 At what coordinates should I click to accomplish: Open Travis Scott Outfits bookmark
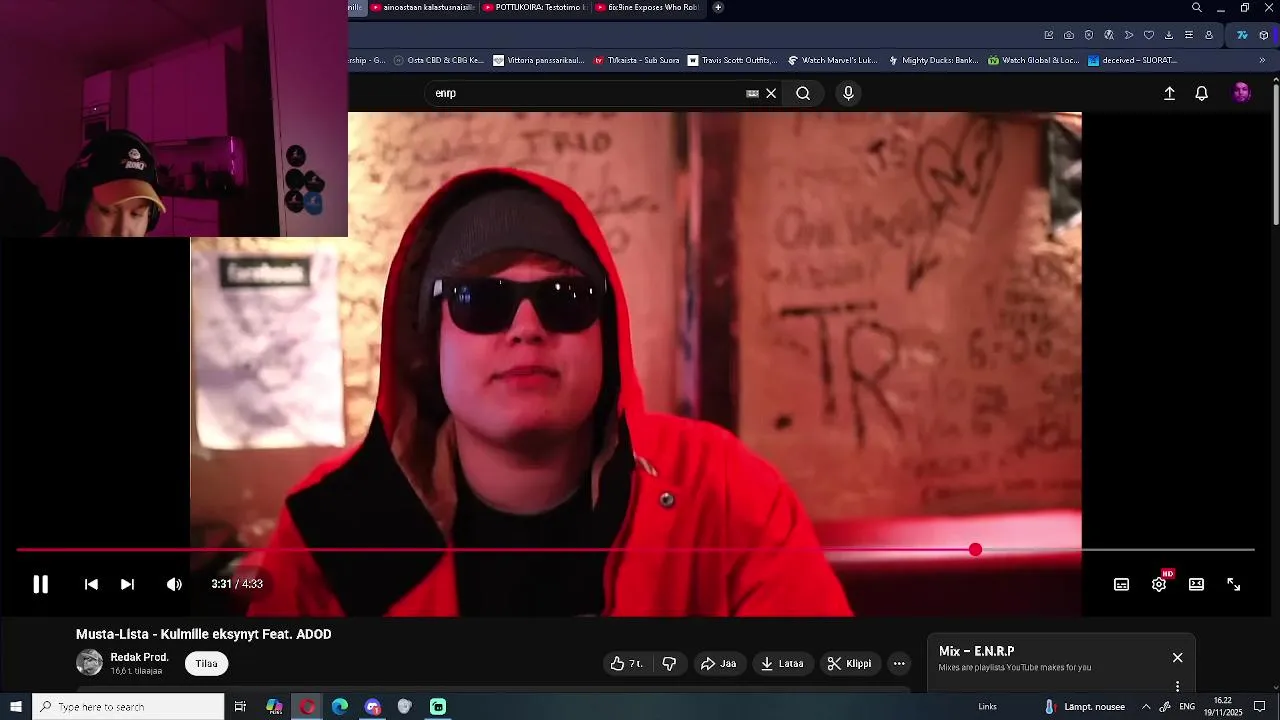(732, 60)
